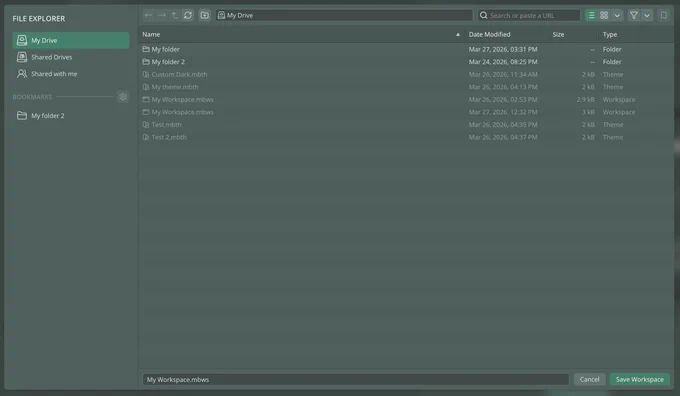The image size is (680, 396).
Task: Click the date Mar 27, 2026, 03:31 PM
Action: pyautogui.click(x=503, y=49)
